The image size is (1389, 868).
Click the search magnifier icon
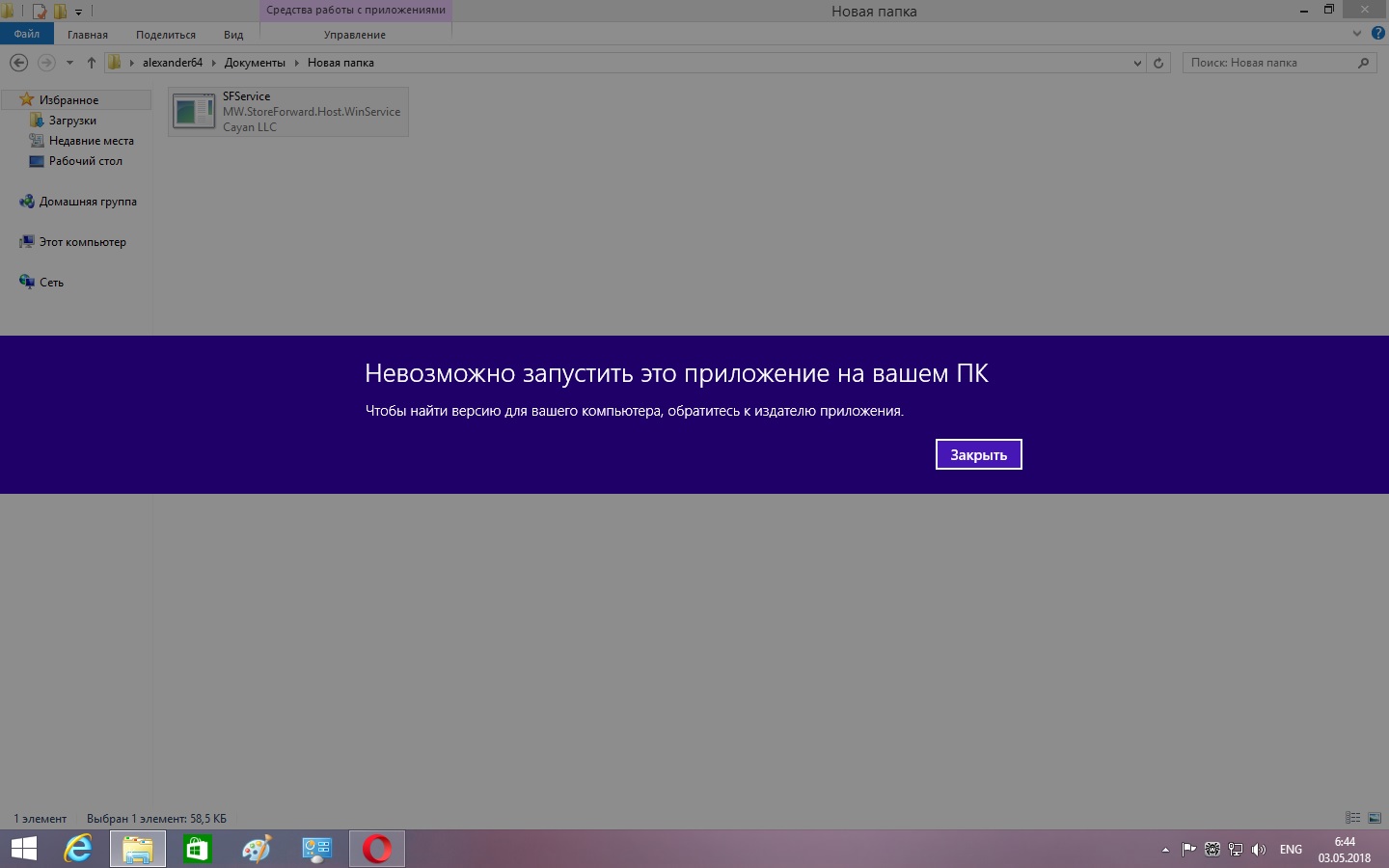1363,63
